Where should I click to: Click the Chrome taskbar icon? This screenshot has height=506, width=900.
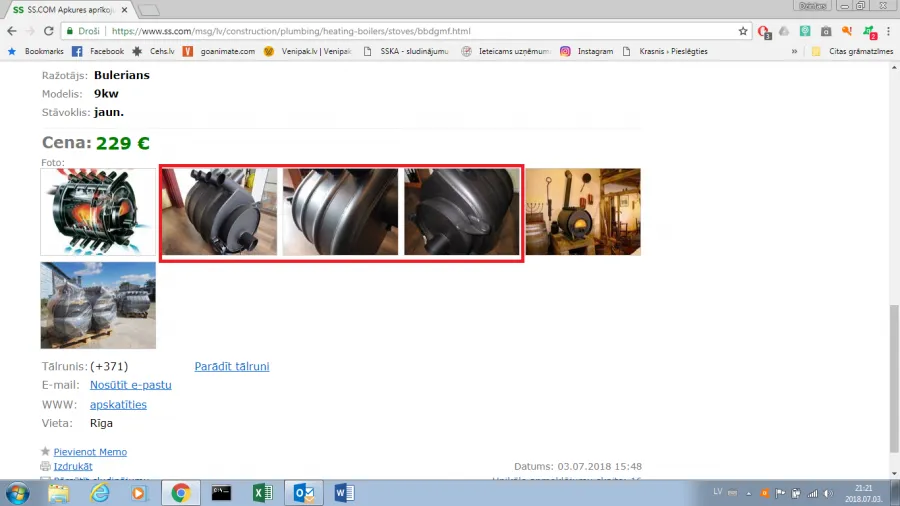coord(181,493)
